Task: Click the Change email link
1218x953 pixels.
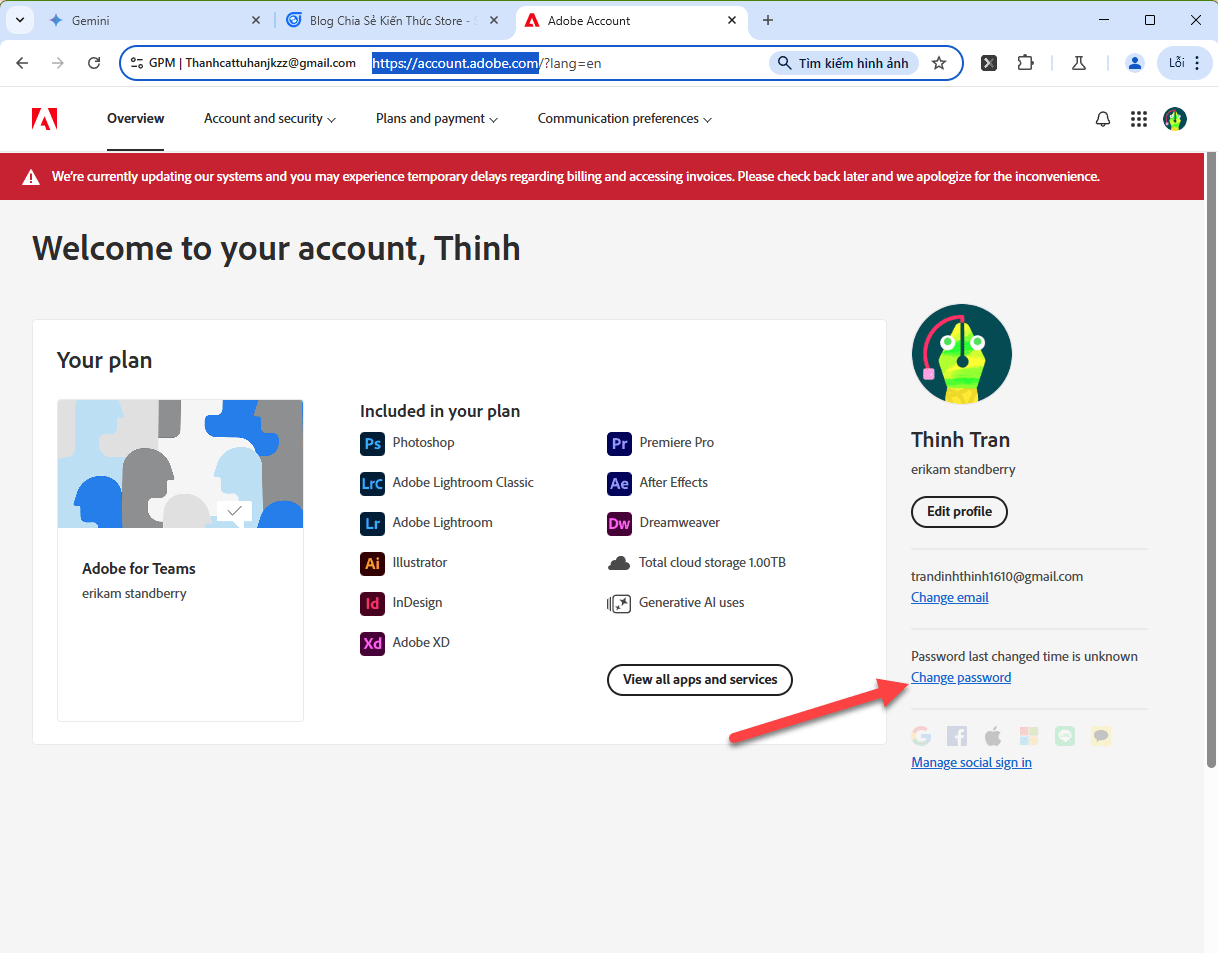Action: pyautogui.click(x=950, y=598)
